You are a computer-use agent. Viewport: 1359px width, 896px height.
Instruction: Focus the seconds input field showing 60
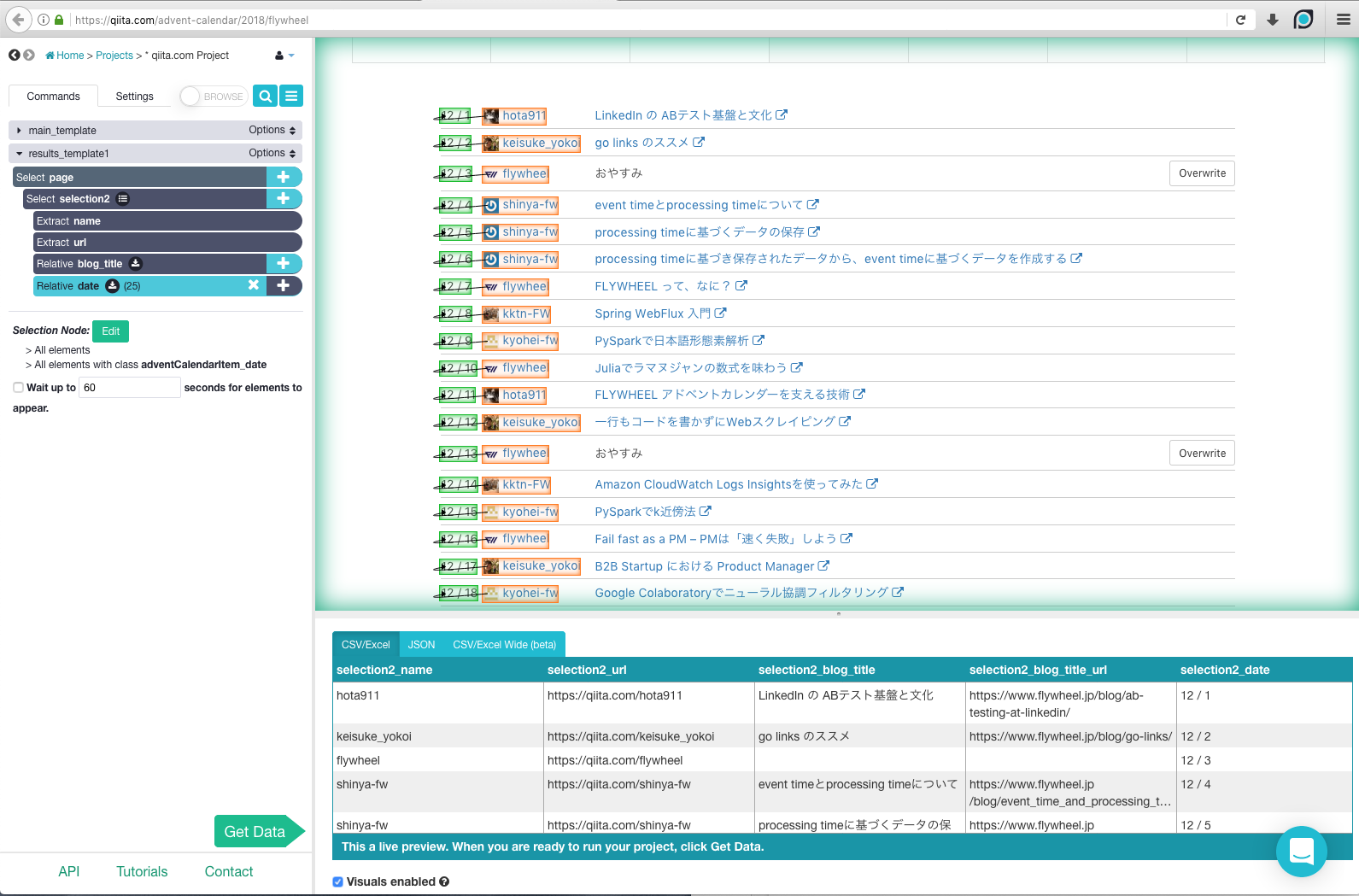coord(130,388)
